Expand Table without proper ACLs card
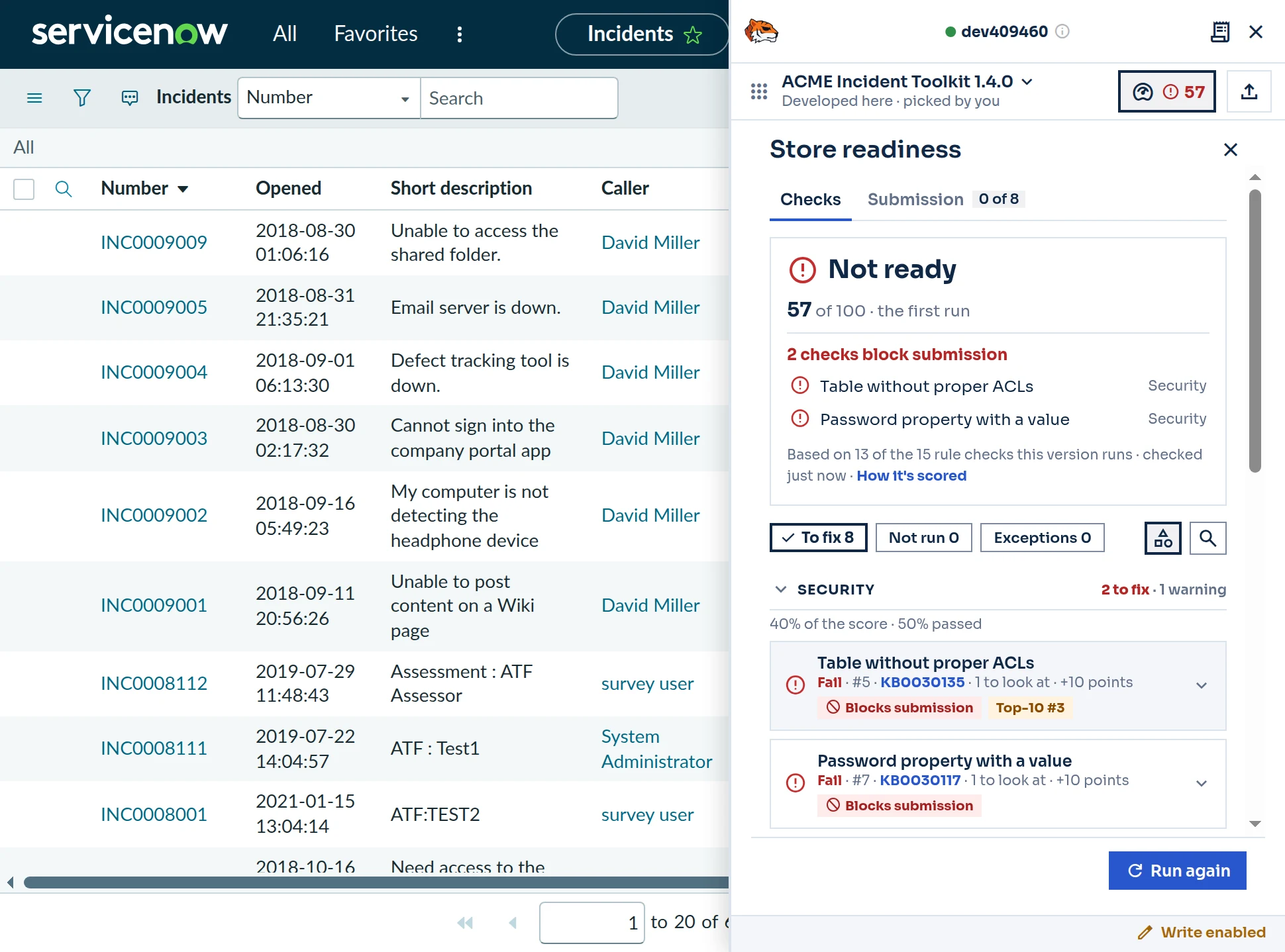1285x952 pixels. (1202, 685)
